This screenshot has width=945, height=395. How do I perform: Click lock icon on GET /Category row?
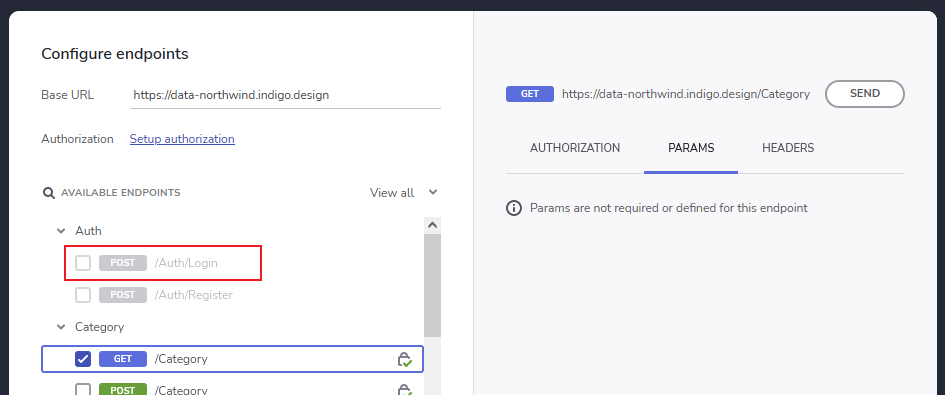[x=404, y=359]
